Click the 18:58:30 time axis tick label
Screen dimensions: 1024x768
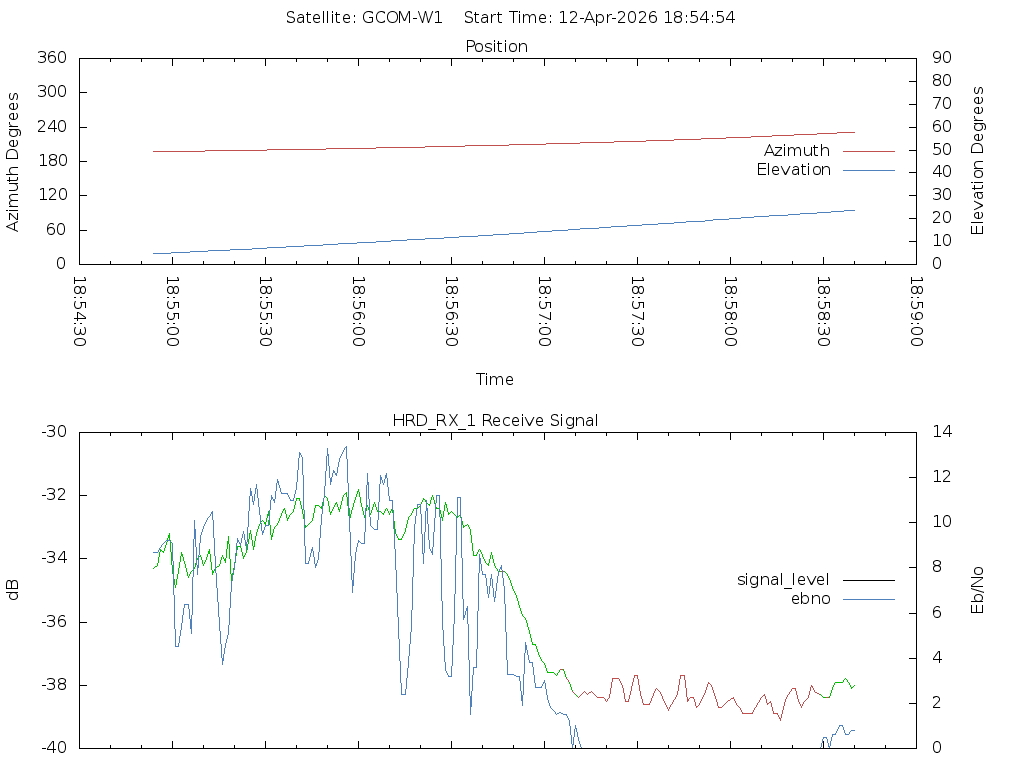pyautogui.click(x=823, y=311)
